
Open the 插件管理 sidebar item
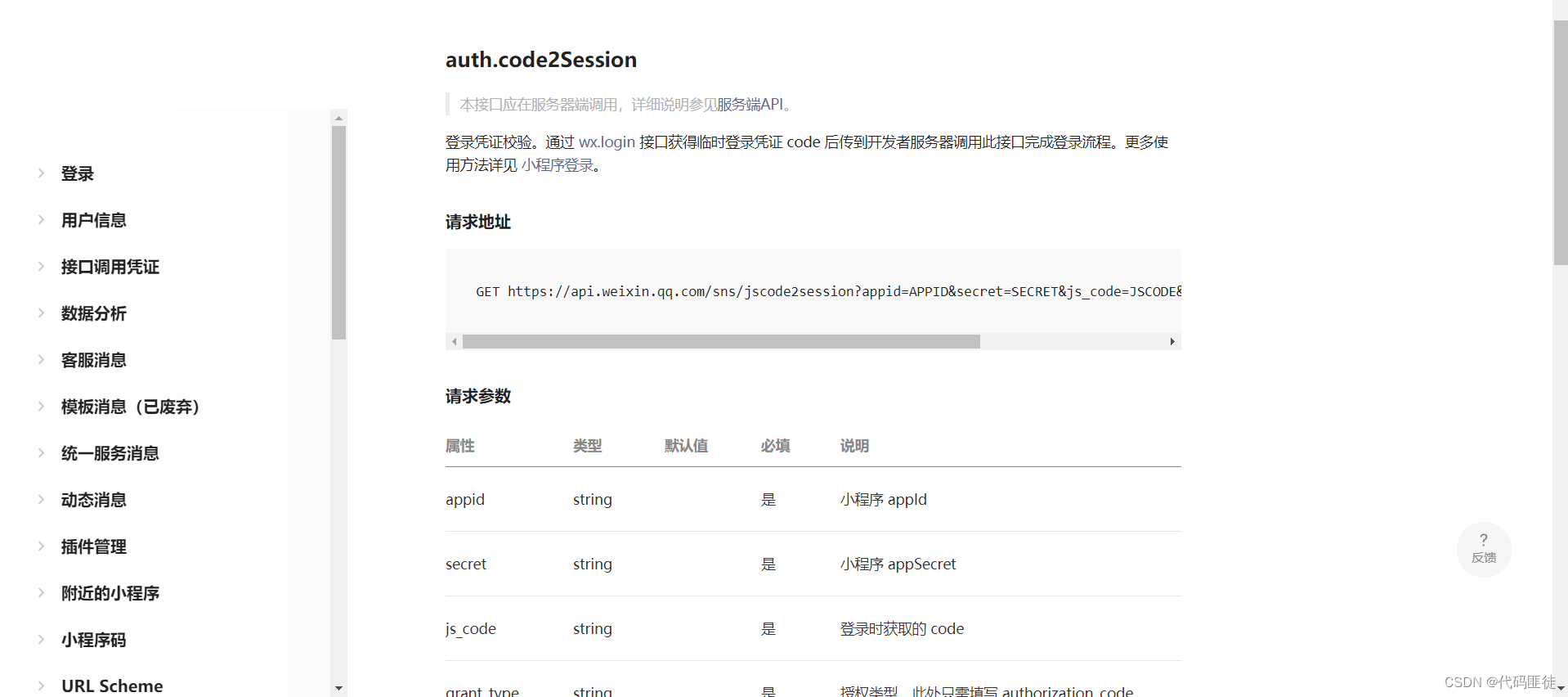(94, 546)
